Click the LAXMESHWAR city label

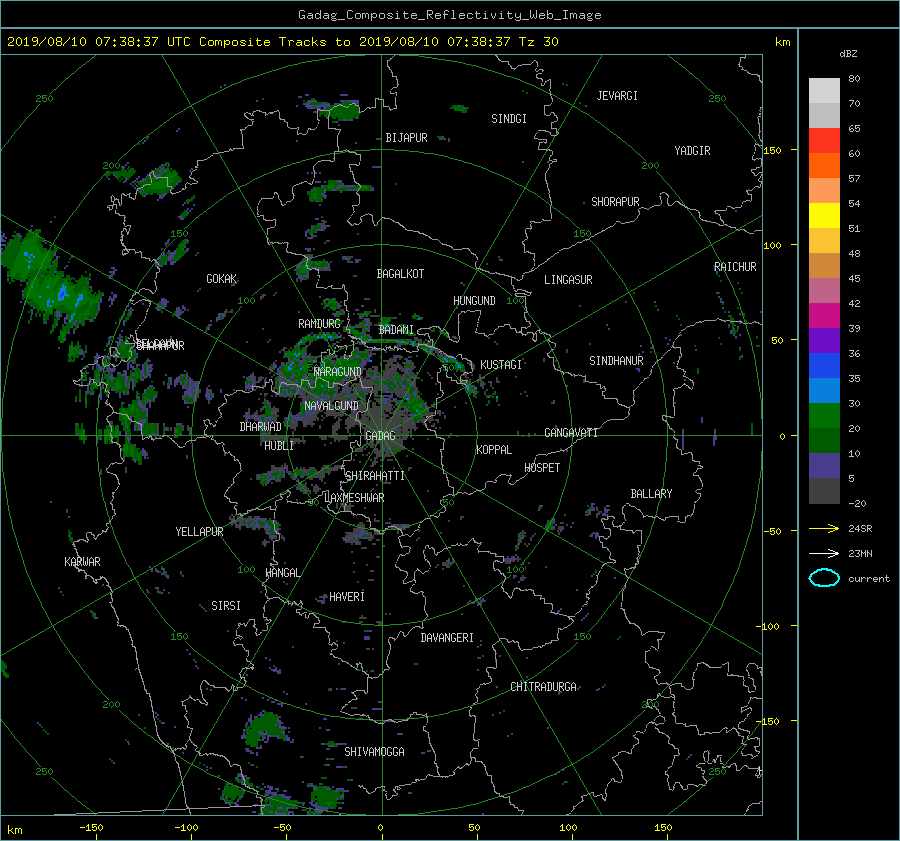355,498
